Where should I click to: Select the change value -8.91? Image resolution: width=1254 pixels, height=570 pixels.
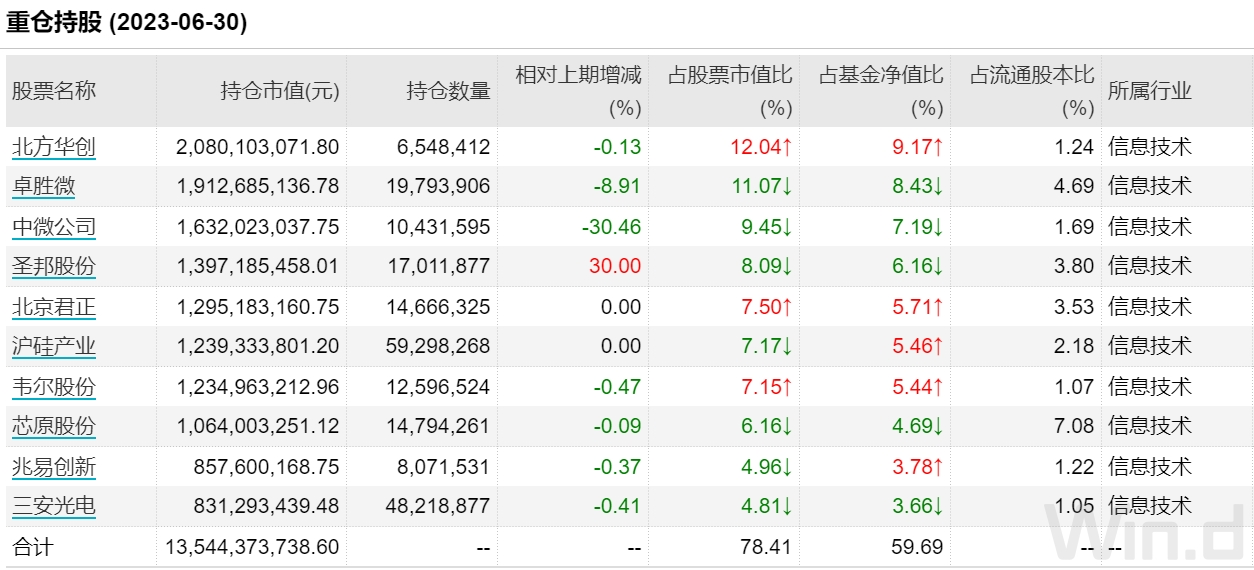pos(617,186)
